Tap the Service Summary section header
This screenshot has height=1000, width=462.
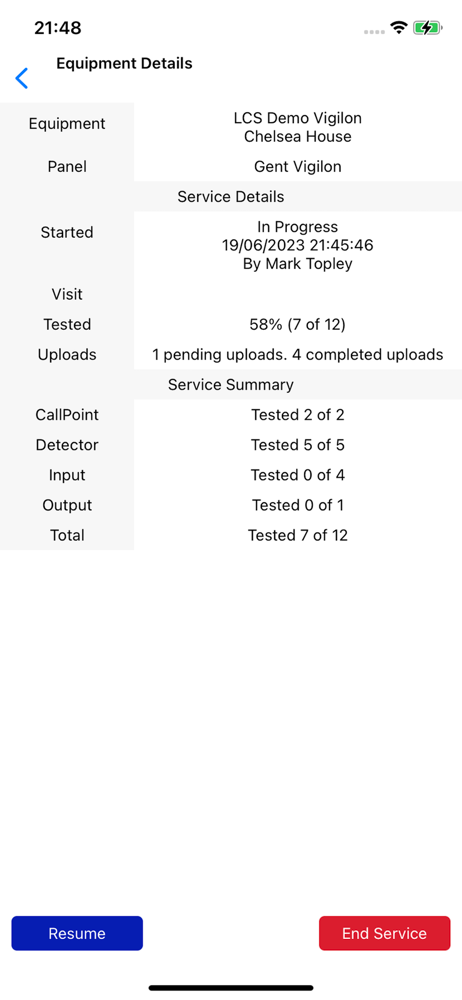click(231, 385)
